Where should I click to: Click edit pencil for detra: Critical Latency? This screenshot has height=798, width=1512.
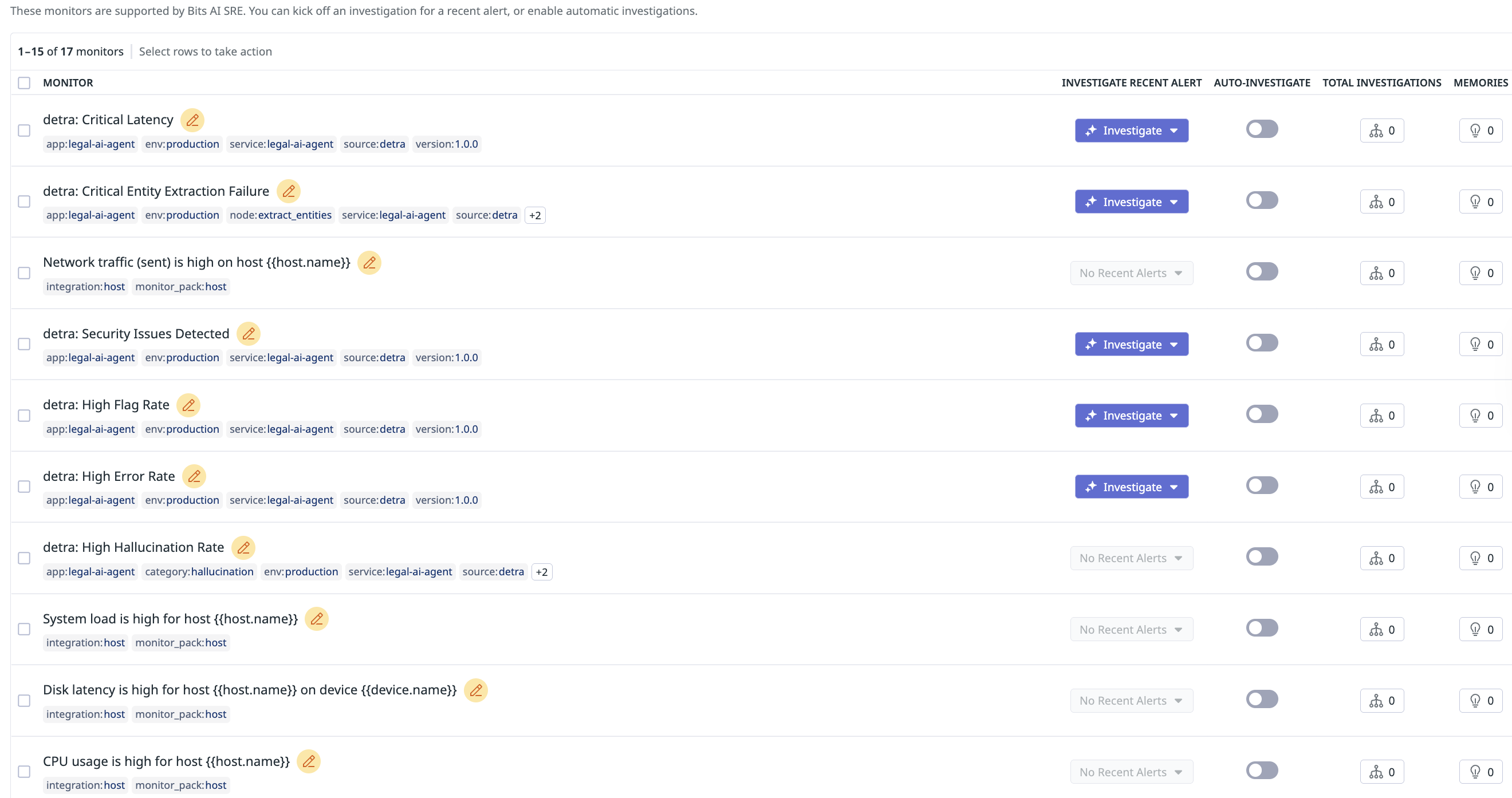pos(192,120)
